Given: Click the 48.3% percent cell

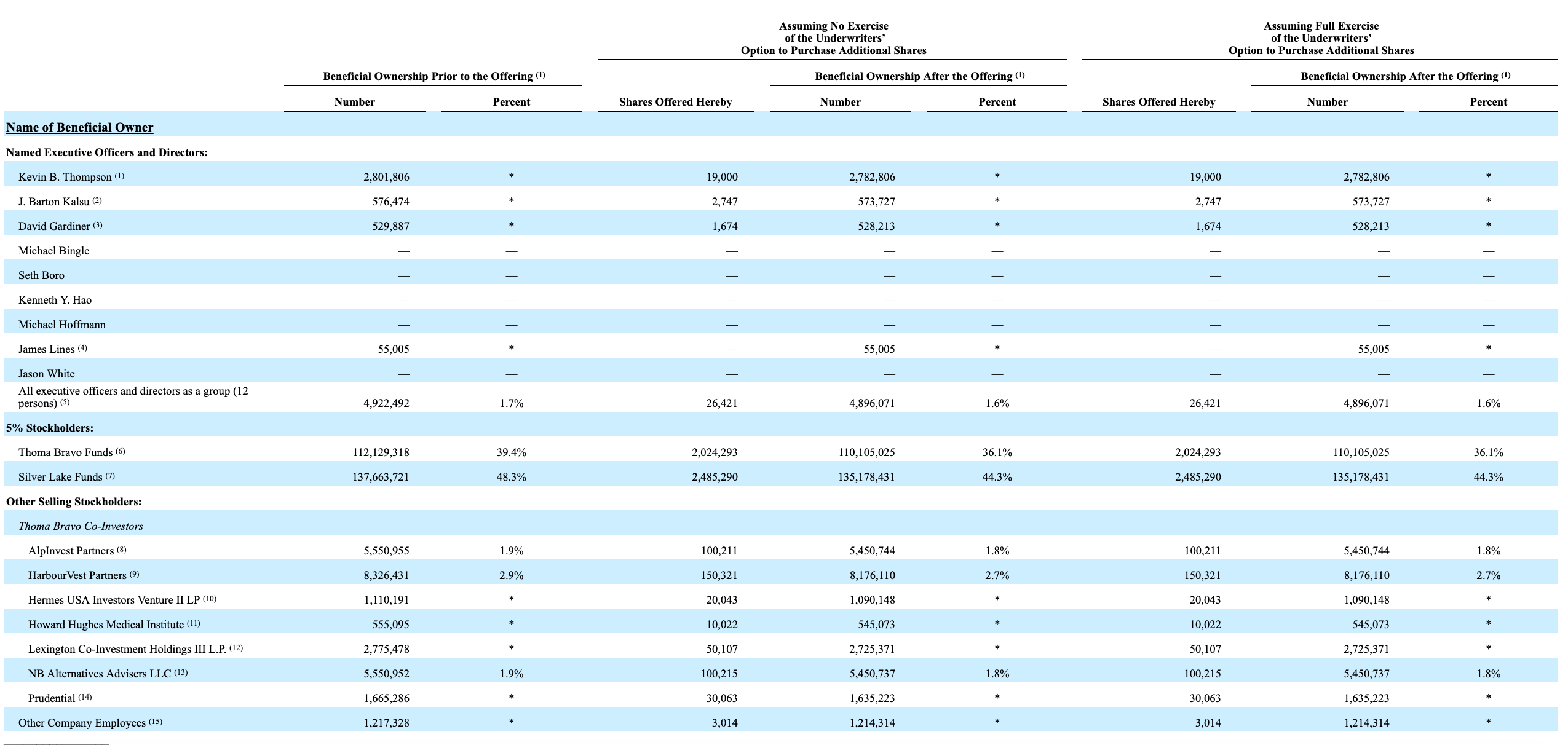Looking at the screenshot, I should (x=512, y=477).
